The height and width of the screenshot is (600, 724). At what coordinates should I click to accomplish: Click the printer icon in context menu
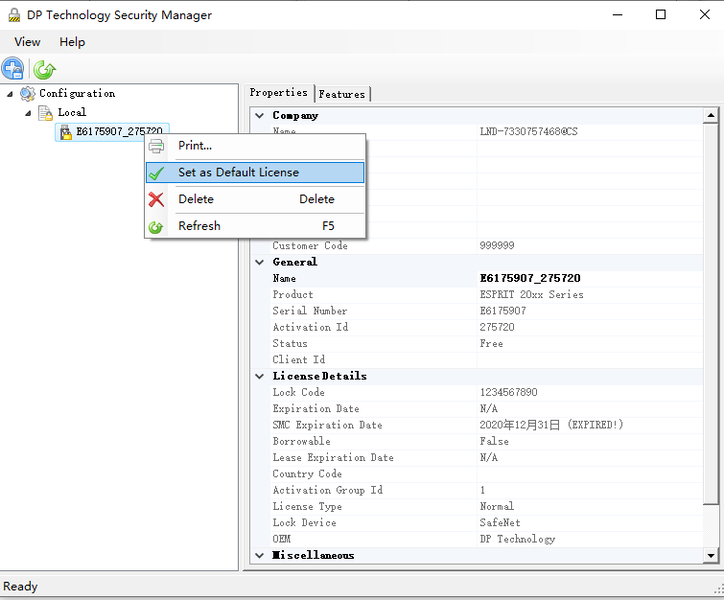156,146
